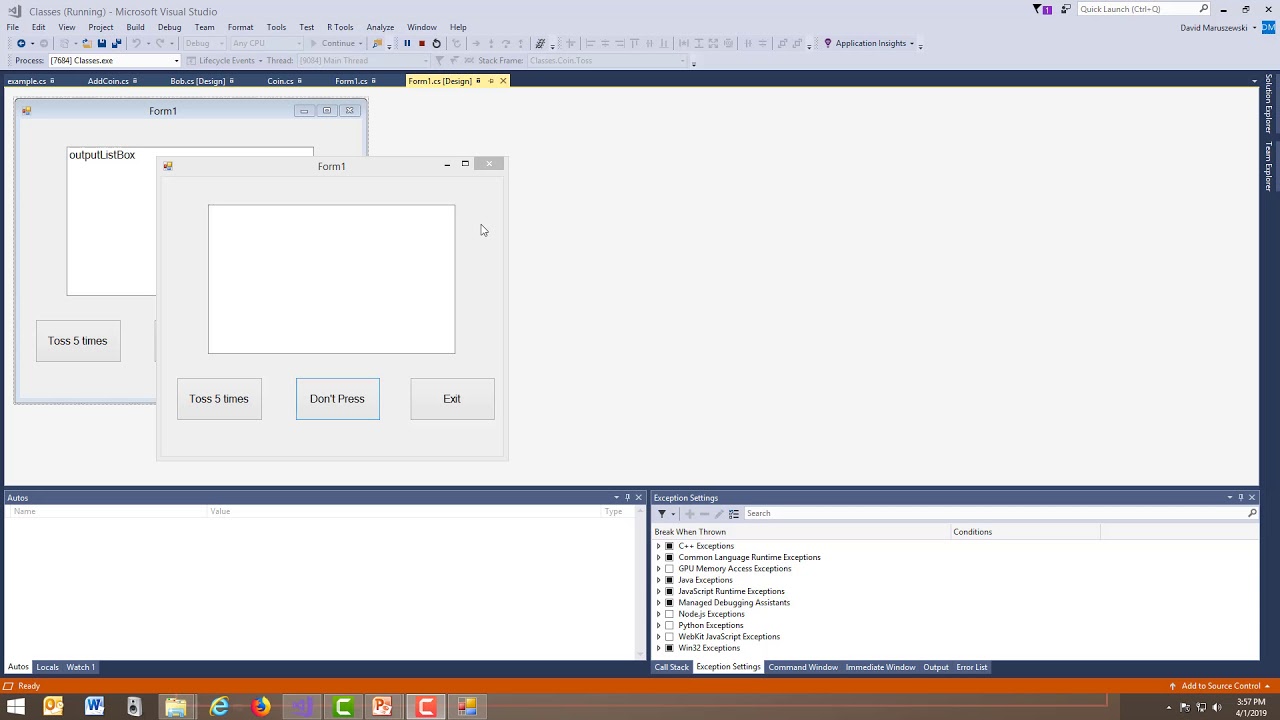Open the Format menu
This screenshot has height=720, width=1280.
[240, 27]
